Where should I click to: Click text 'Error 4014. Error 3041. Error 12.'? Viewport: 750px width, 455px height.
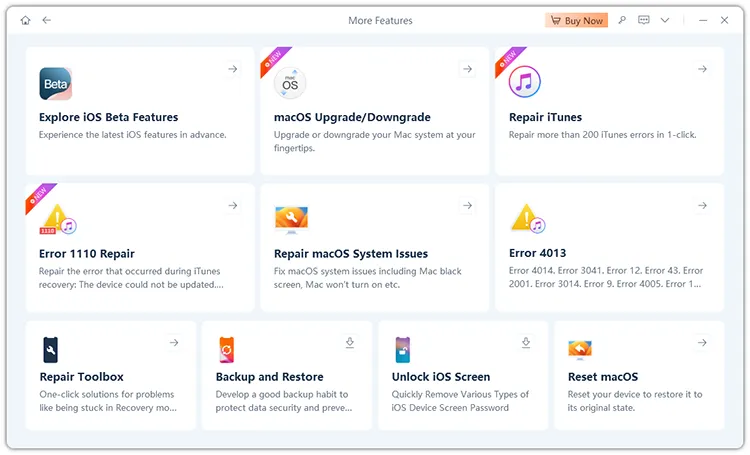(575, 271)
